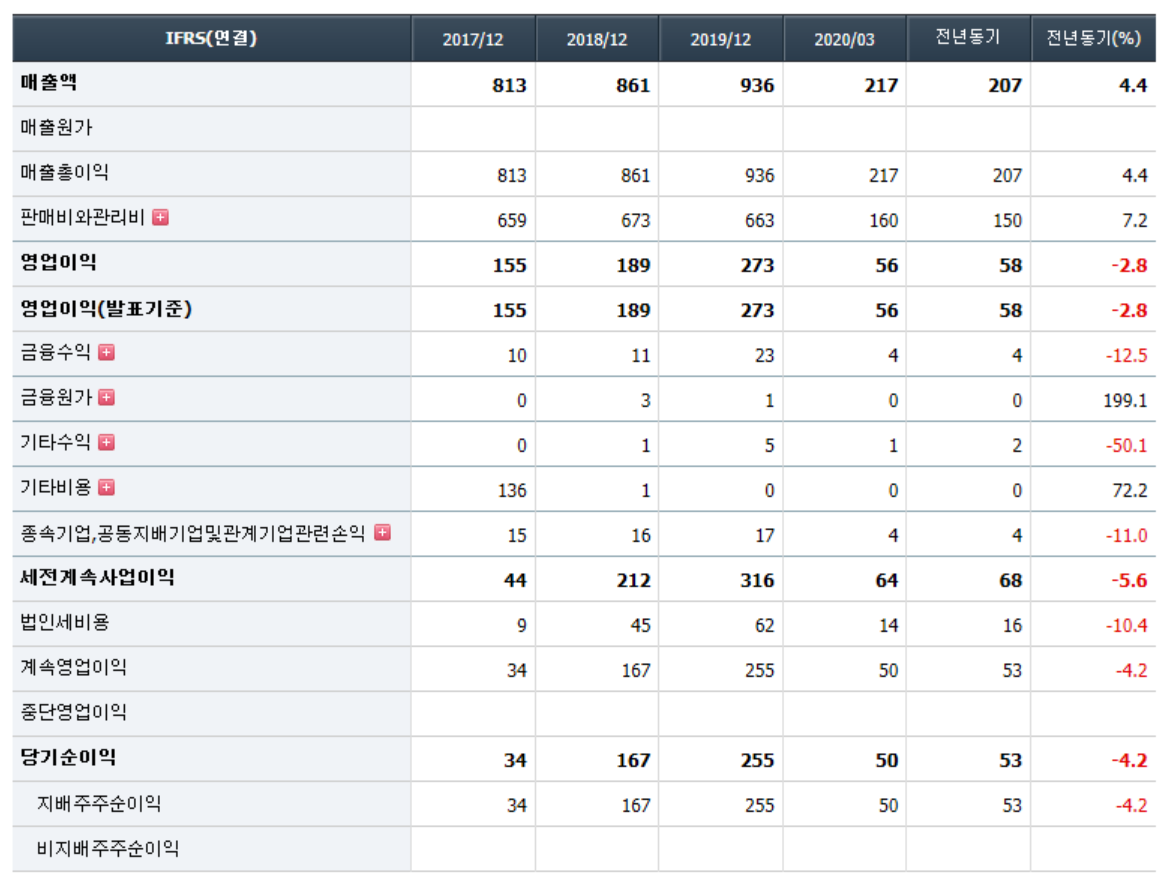Click 판매비와관리비 2018/12 value 673
The image size is (1163, 887).
click(636, 220)
